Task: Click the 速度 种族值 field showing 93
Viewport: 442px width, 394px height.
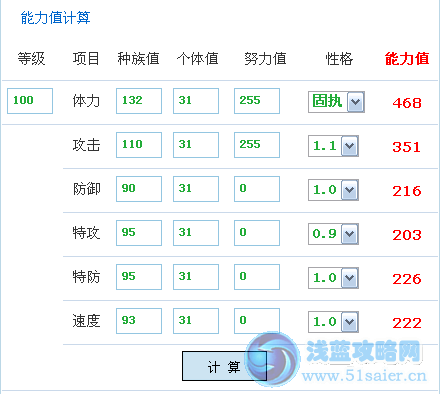Action: point(139,321)
